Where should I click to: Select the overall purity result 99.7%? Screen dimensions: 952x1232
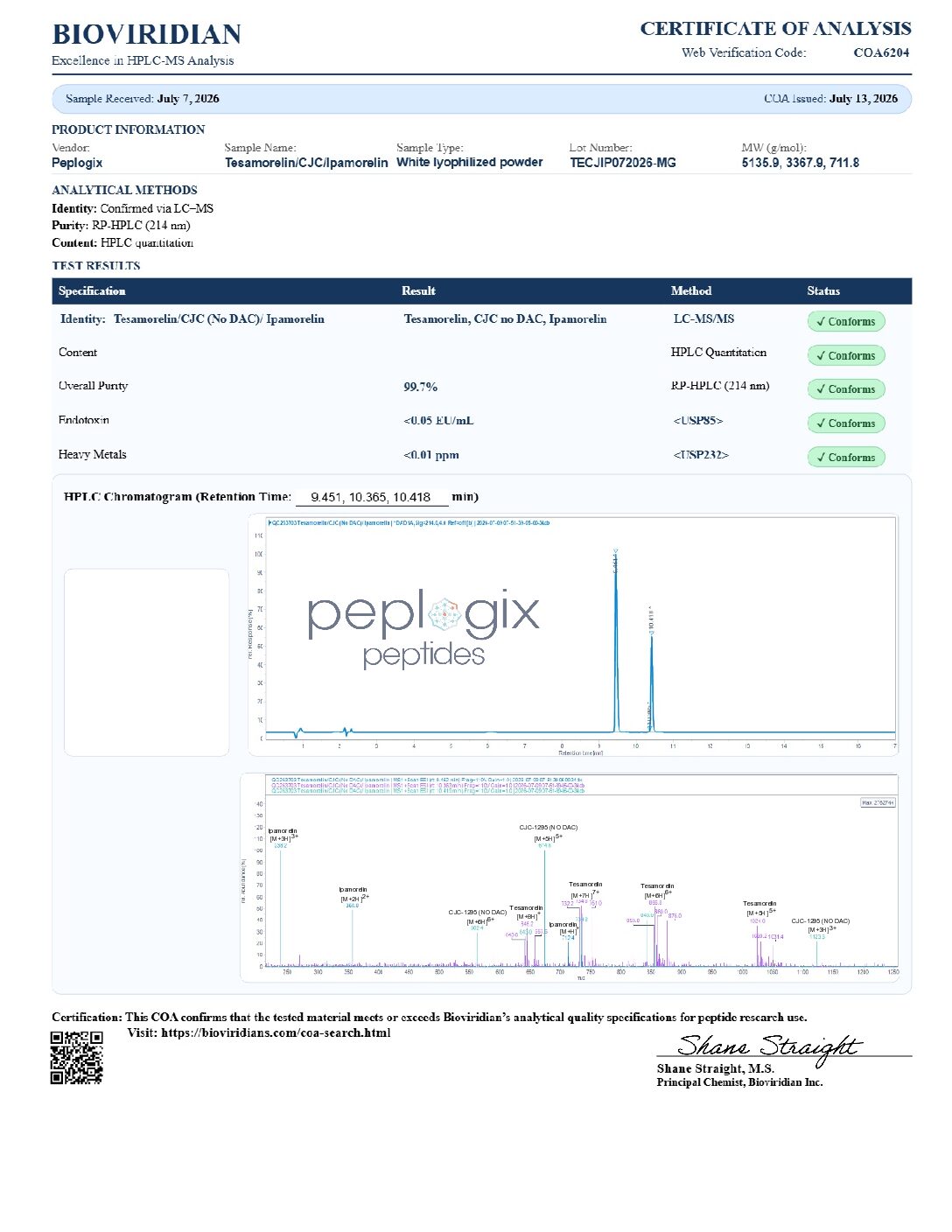click(421, 387)
